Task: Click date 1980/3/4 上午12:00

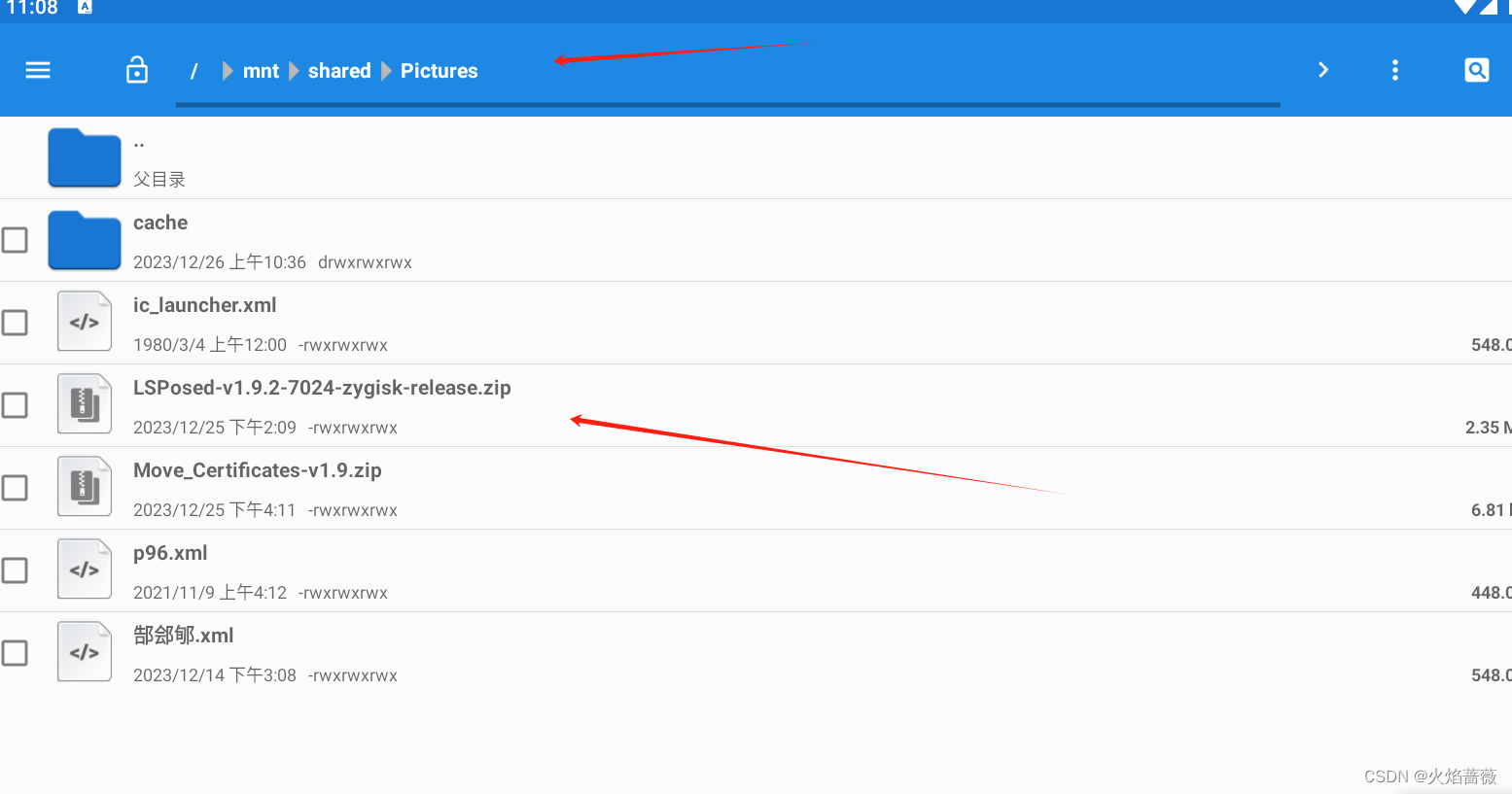Action: coord(210,345)
